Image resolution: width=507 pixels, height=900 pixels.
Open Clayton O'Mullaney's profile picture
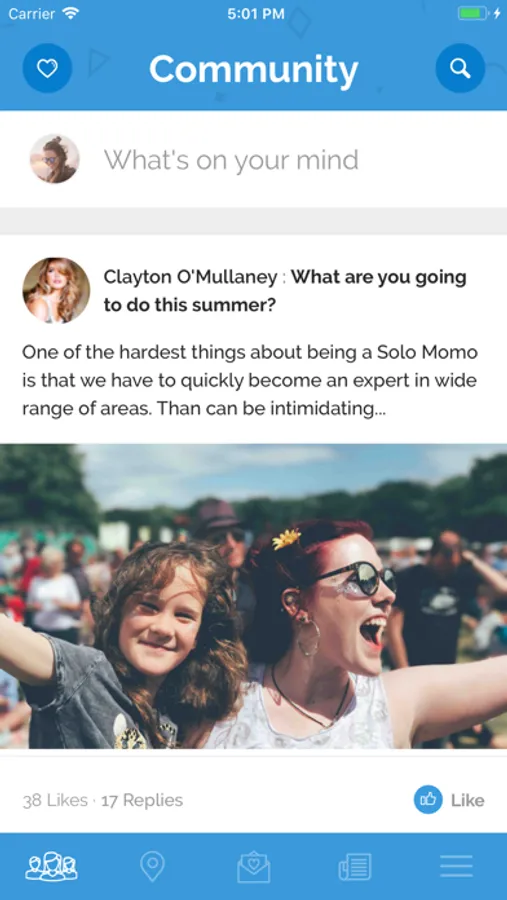tap(56, 290)
